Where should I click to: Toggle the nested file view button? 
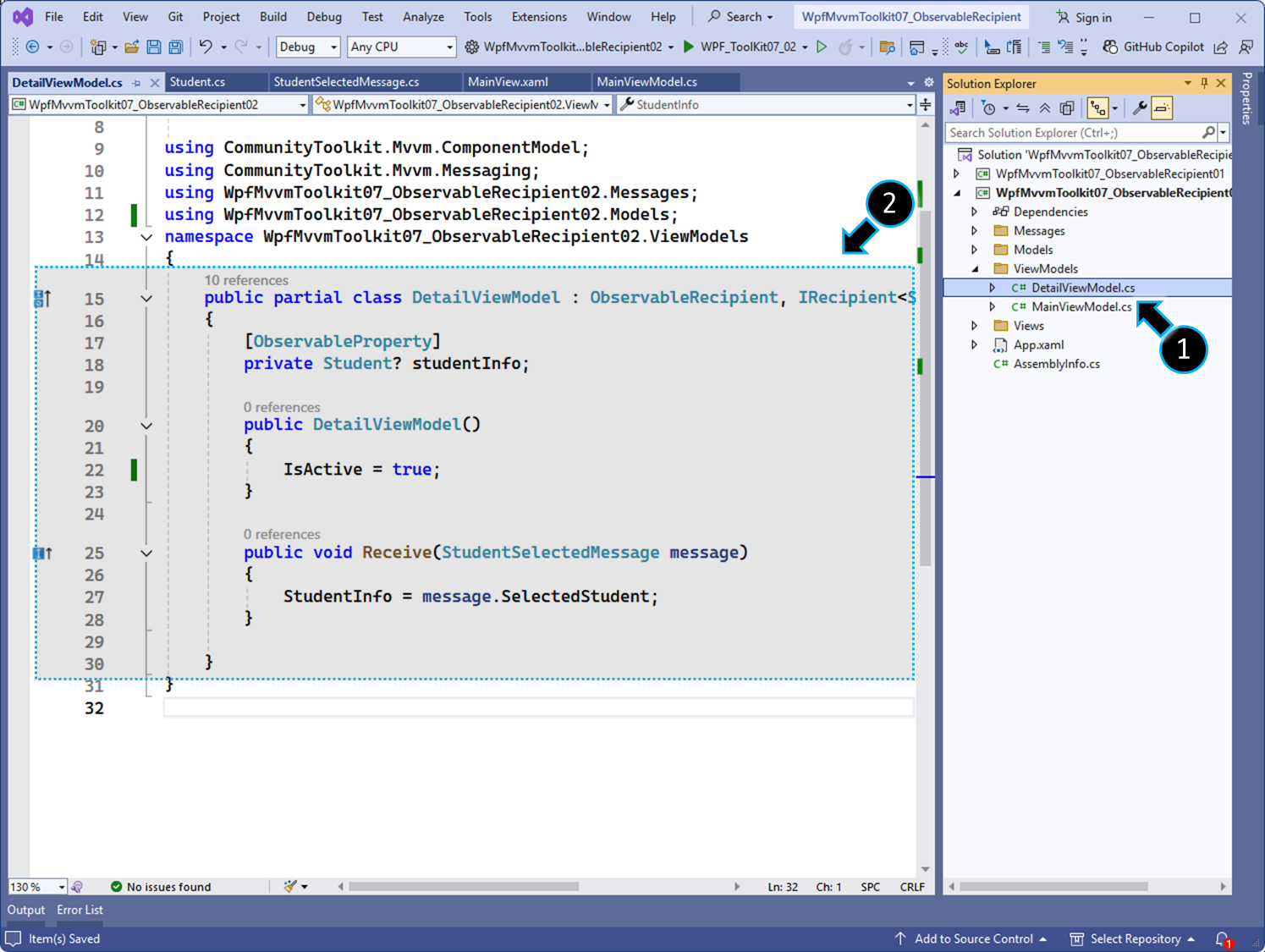click(1097, 108)
